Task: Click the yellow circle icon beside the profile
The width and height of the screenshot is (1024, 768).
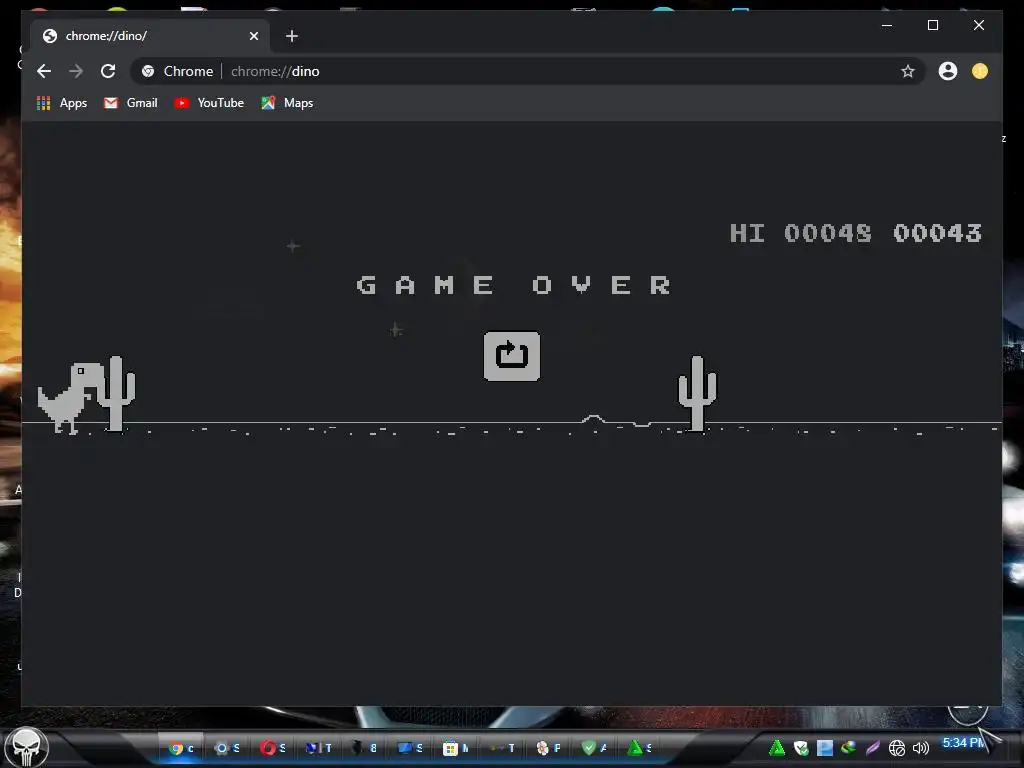Action: tap(980, 71)
